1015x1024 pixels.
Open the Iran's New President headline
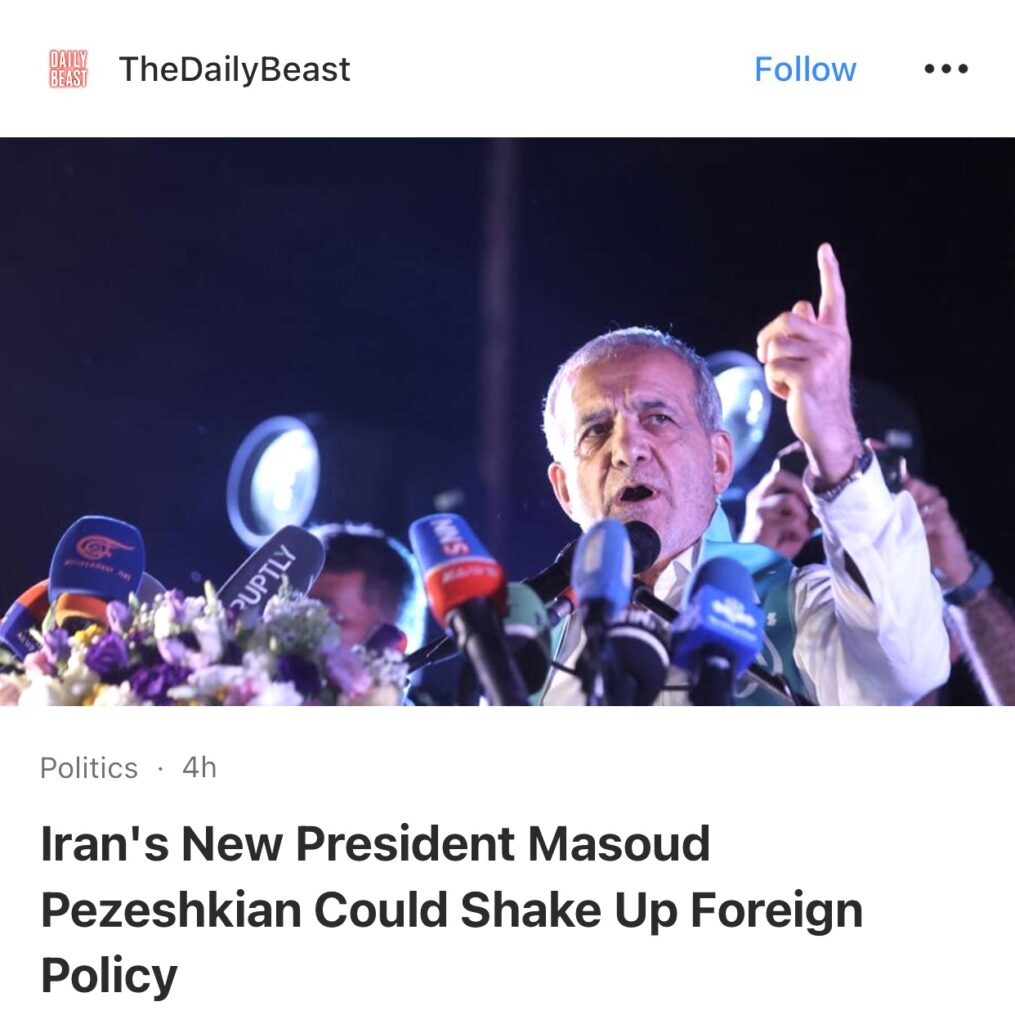452,909
